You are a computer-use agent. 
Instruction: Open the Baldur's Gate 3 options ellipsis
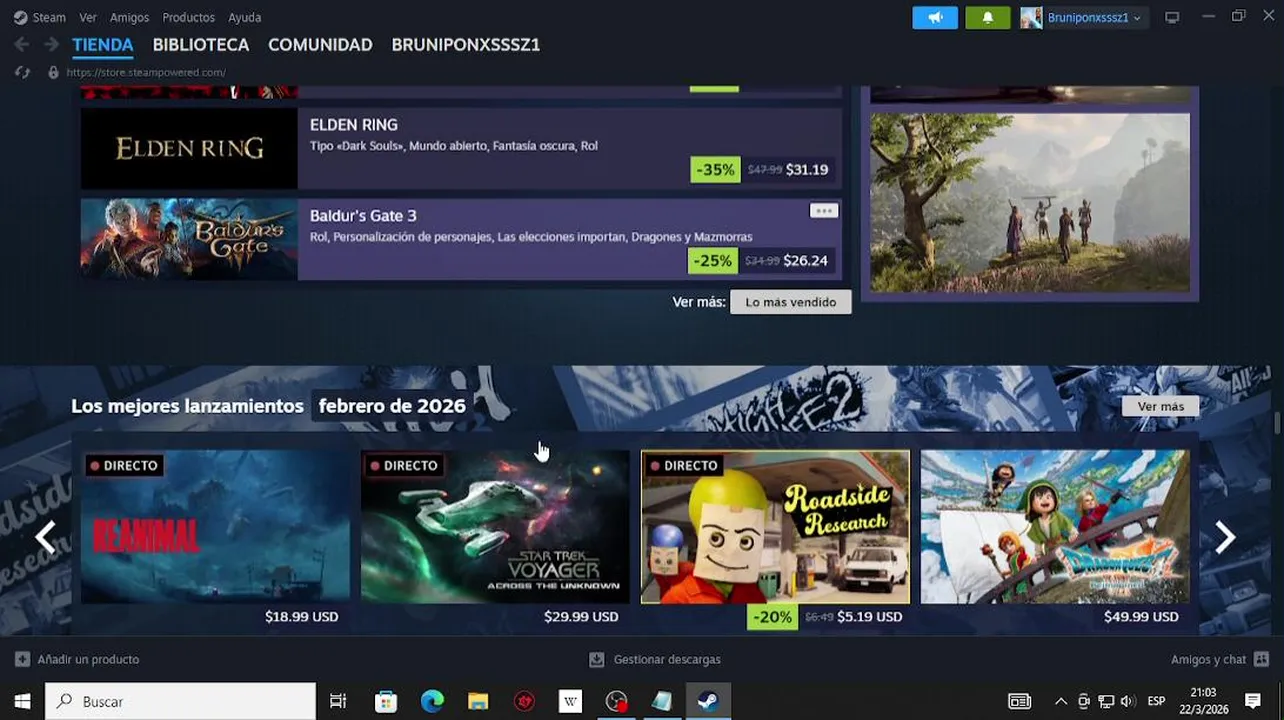click(x=823, y=211)
